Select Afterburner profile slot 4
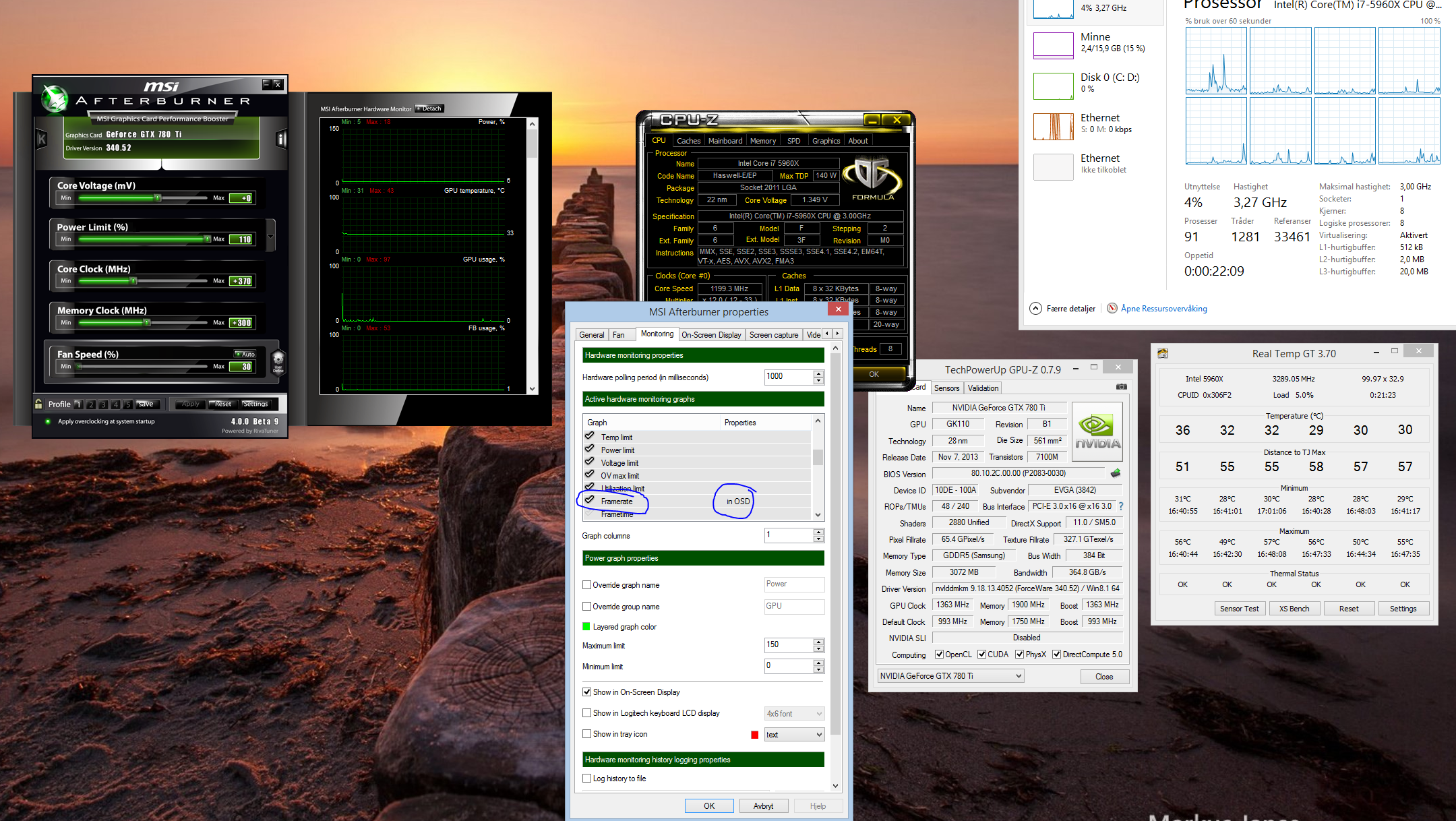The width and height of the screenshot is (1456, 821). (115, 404)
